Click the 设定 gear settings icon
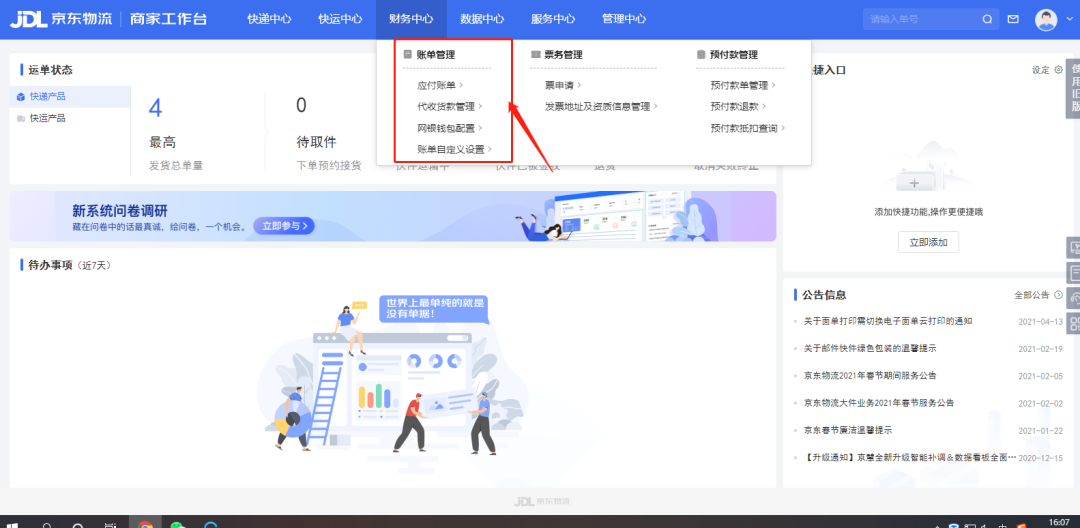Image resolution: width=1080 pixels, height=528 pixels. pyautogui.click(x=1059, y=70)
